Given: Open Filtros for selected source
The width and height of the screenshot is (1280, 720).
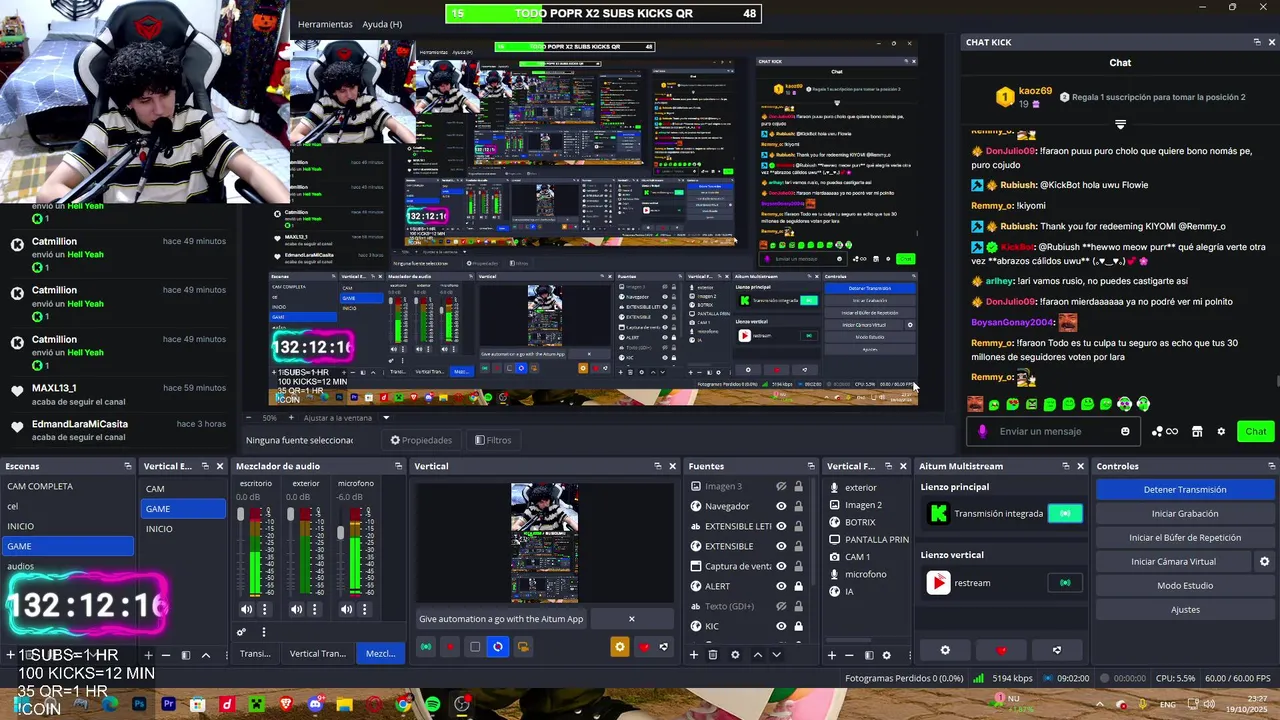Looking at the screenshot, I should (493, 440).
